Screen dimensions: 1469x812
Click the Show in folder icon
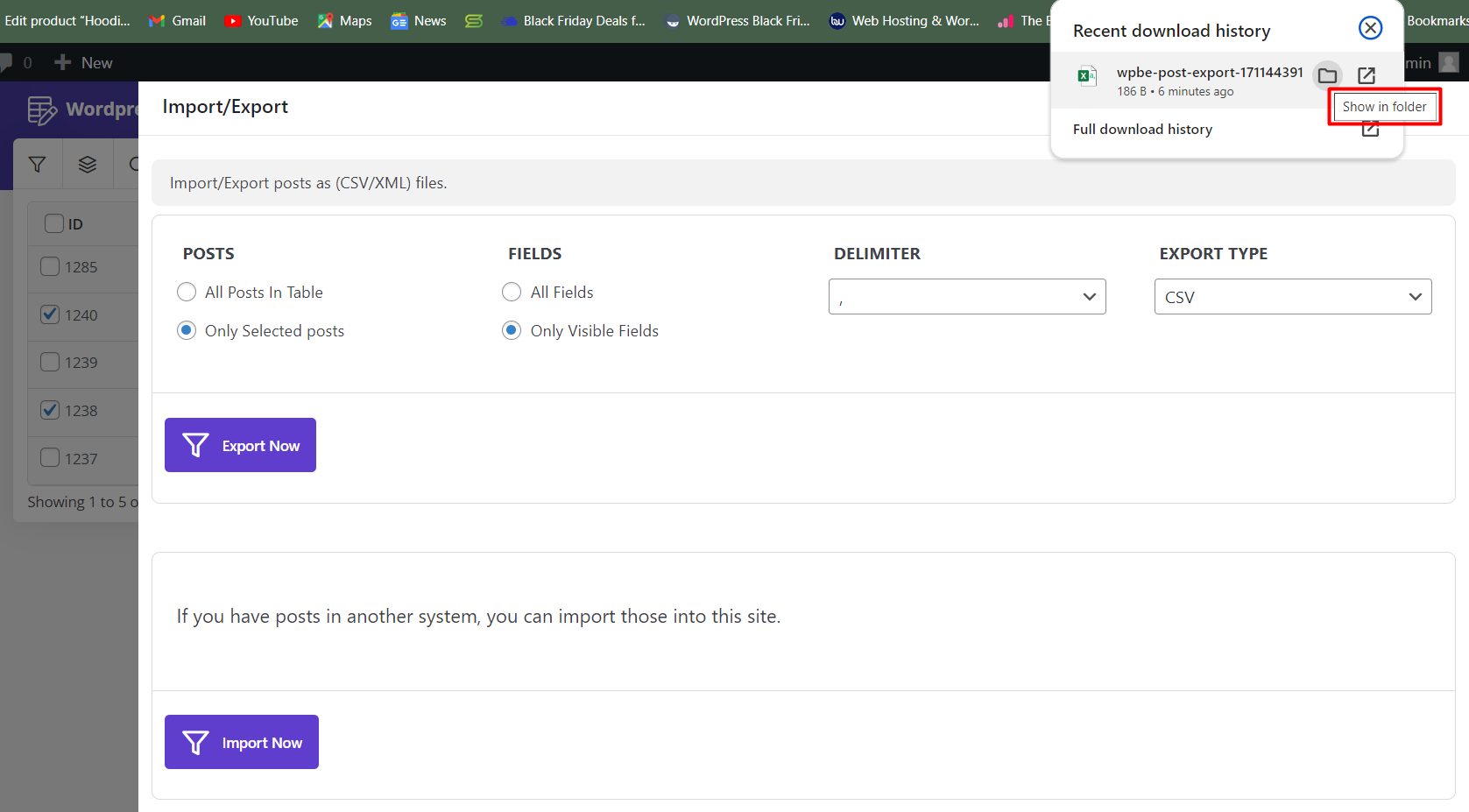(x=1327, y=76)
